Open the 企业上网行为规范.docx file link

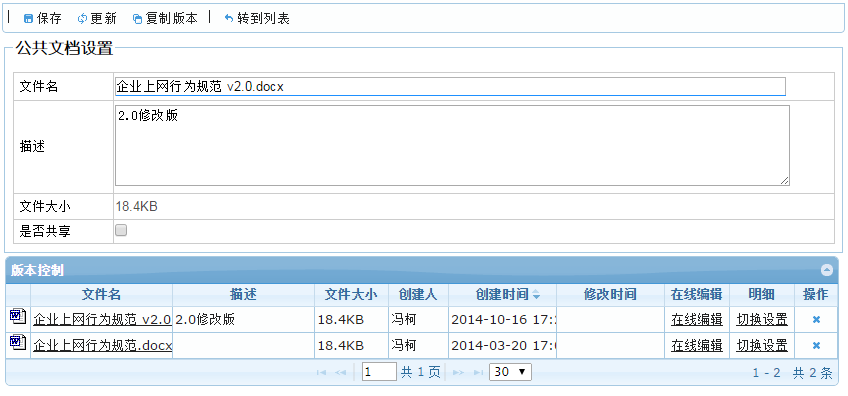click(x=103, y=345)
